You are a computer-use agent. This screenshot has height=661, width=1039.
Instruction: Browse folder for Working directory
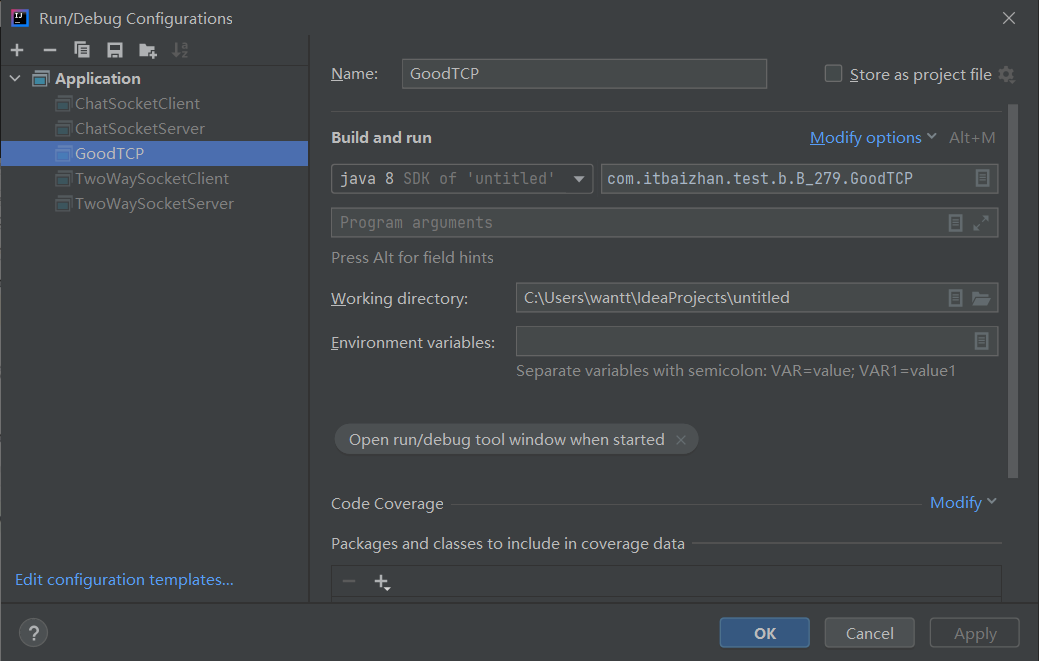[x=981, y=298]
